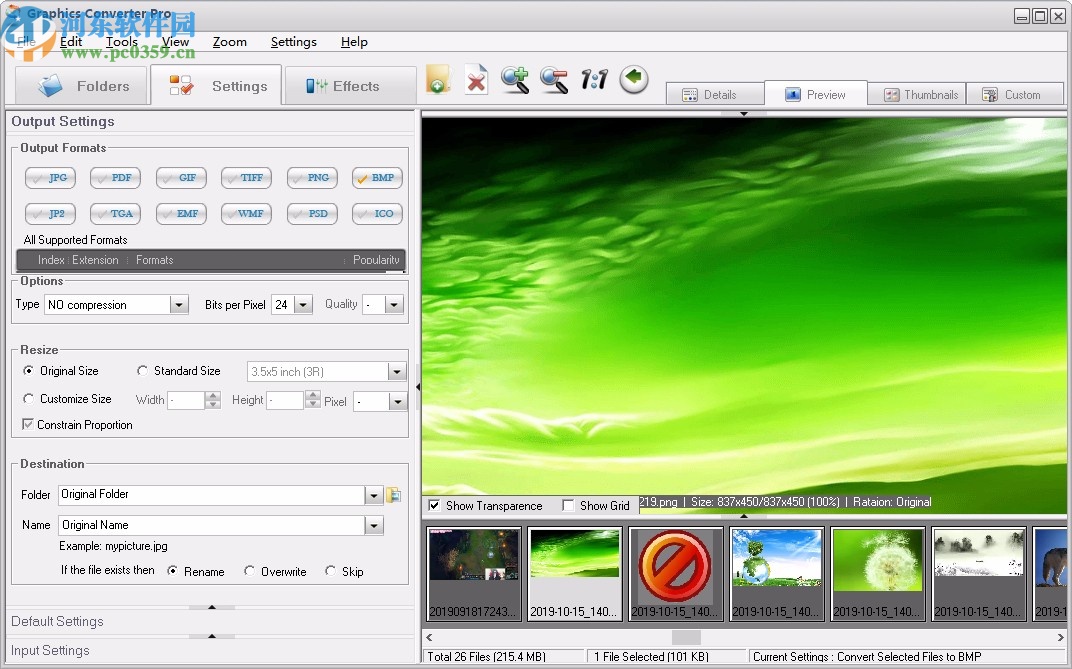This screenshot has width=1072, height=669.
Task: Click the remove file toolbar icon
Action: [476, 79]
